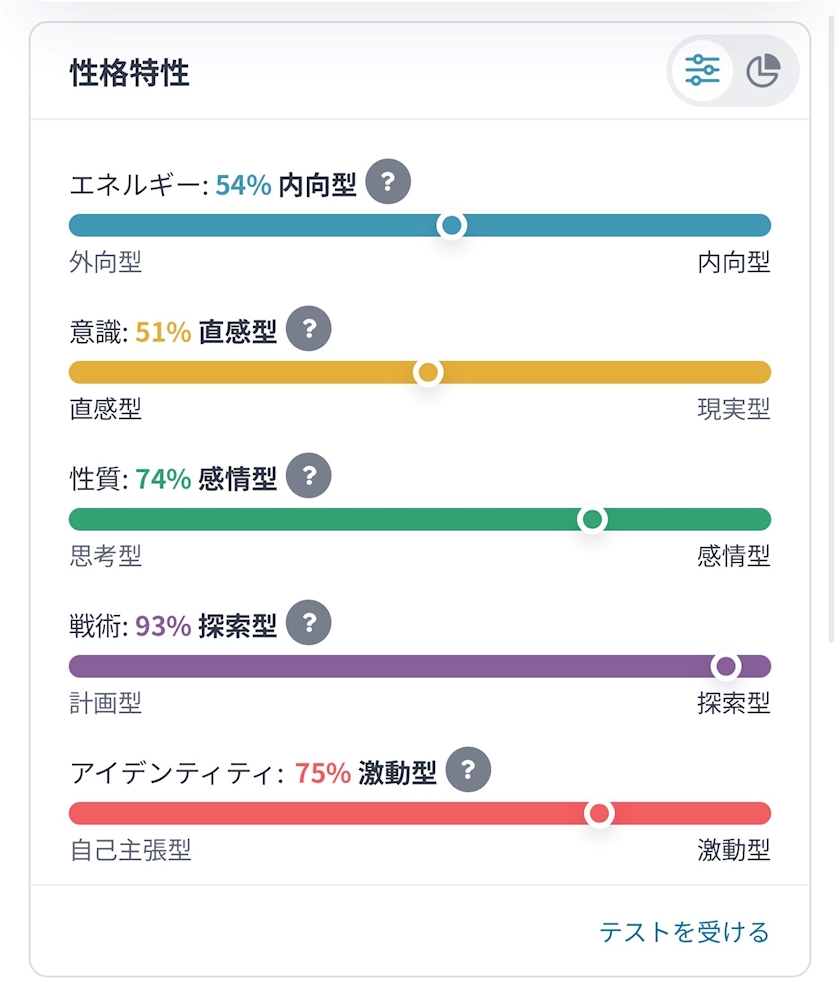Select the 自己主張型 label under red bar
This screenshot has height=982, width=840.
pyautogui.click(x=130, y=850)
